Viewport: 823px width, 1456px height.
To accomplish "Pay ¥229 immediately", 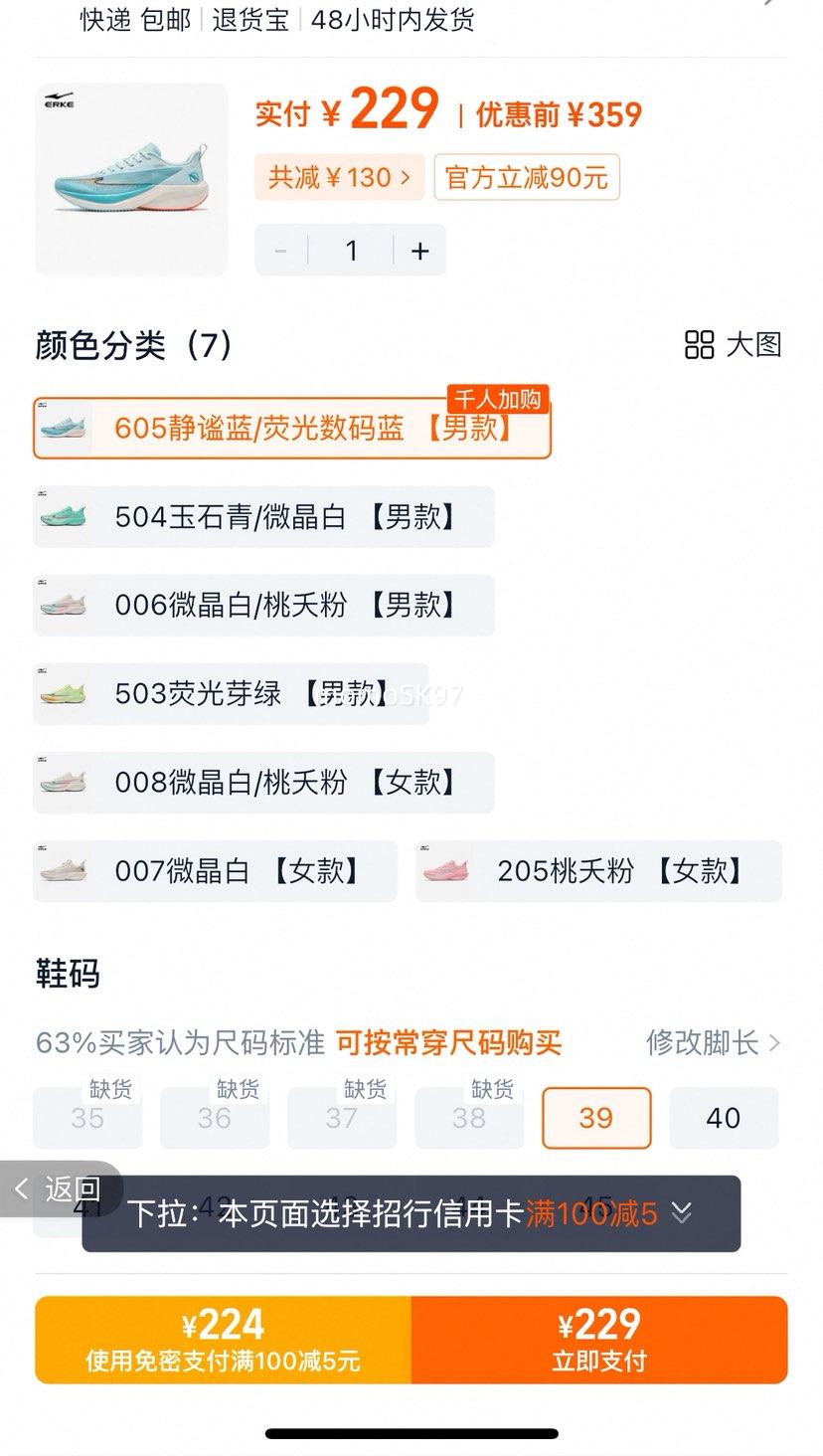I will [599, 1340].
